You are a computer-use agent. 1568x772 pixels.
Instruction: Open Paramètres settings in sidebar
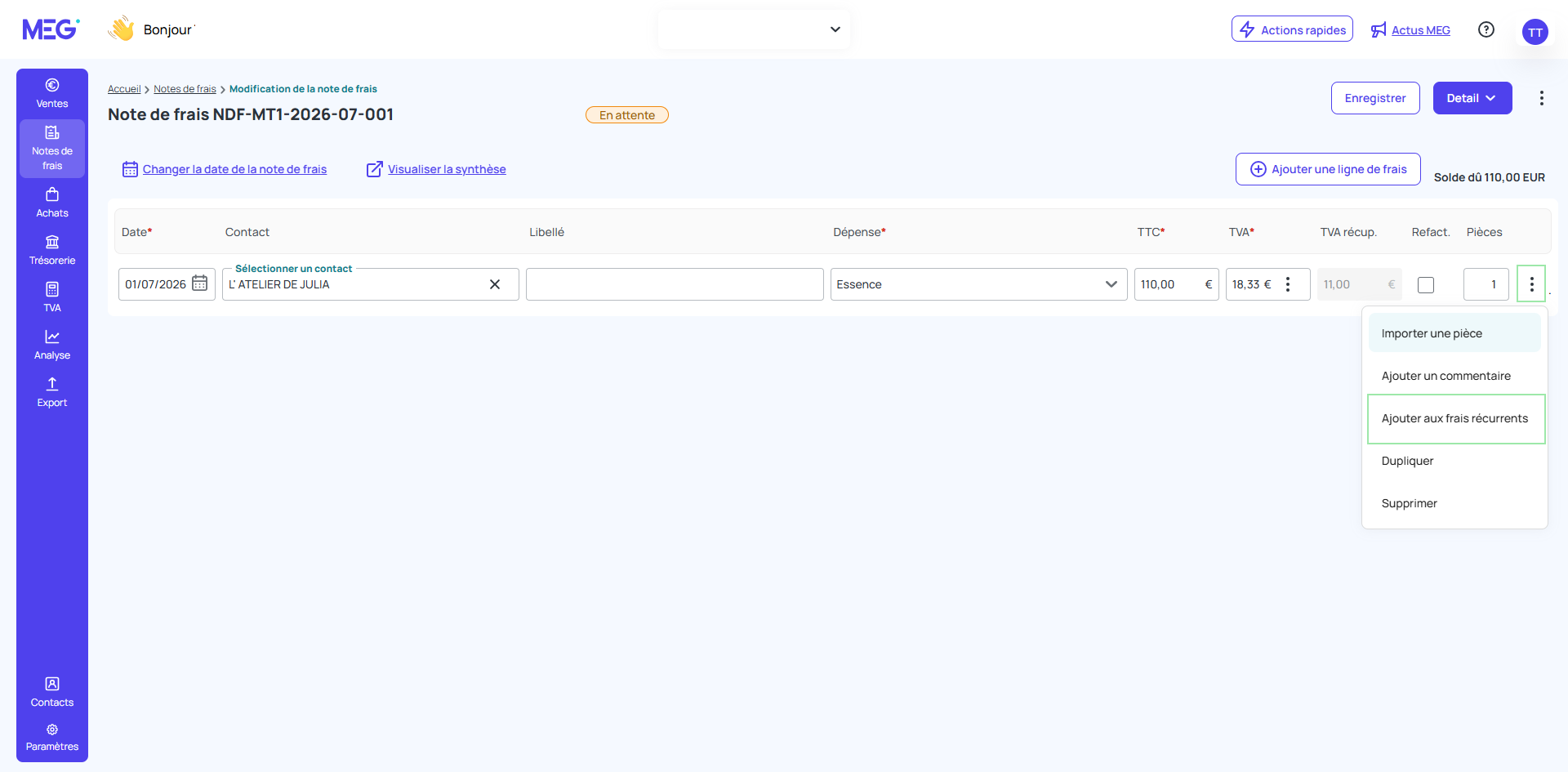point(52,737)
